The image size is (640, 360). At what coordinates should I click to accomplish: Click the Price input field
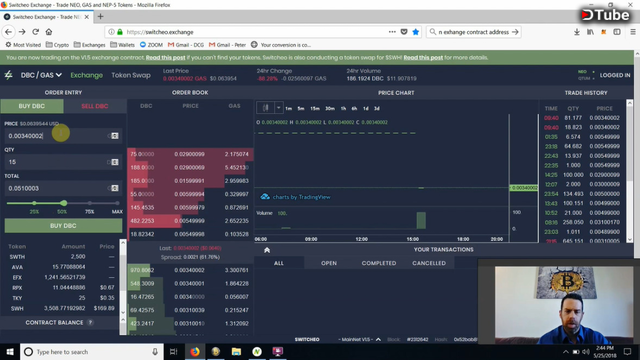[x=63, y=136]
